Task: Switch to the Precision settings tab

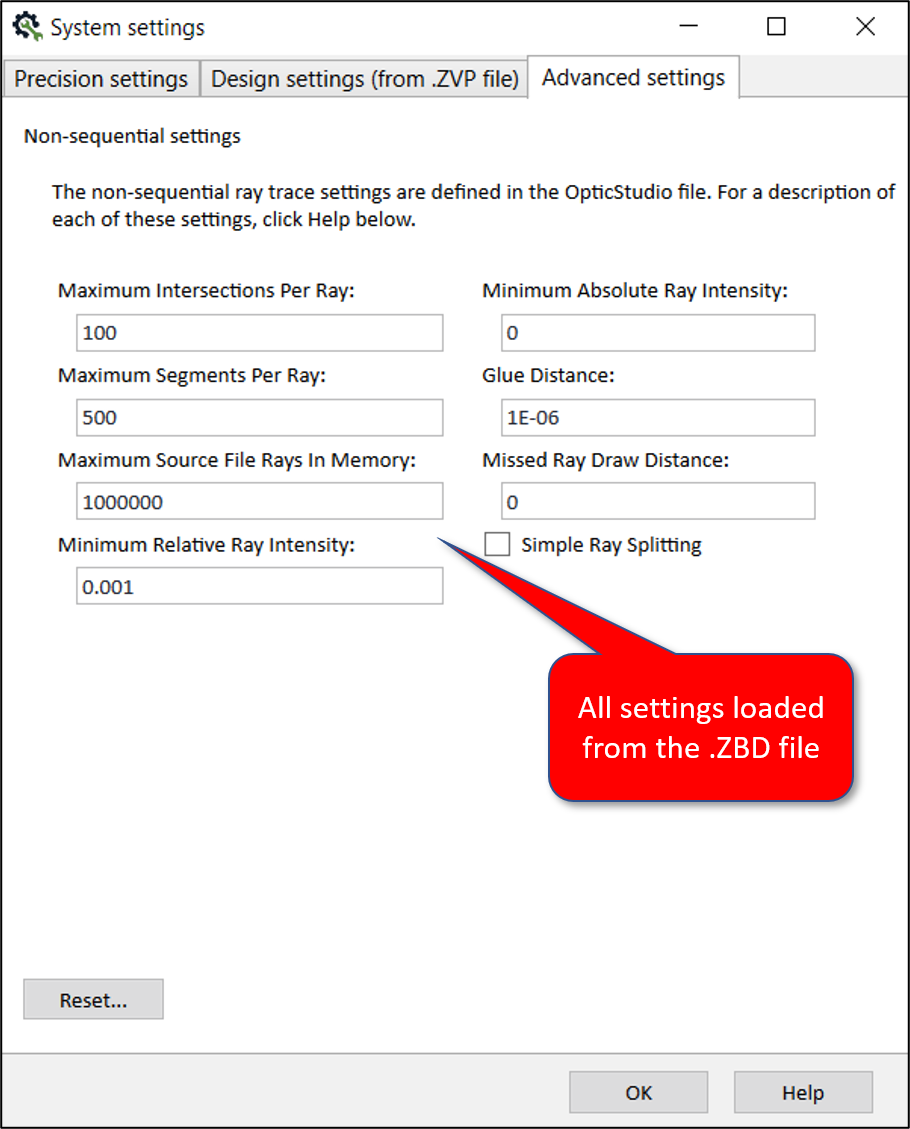Action: point(101,78)
